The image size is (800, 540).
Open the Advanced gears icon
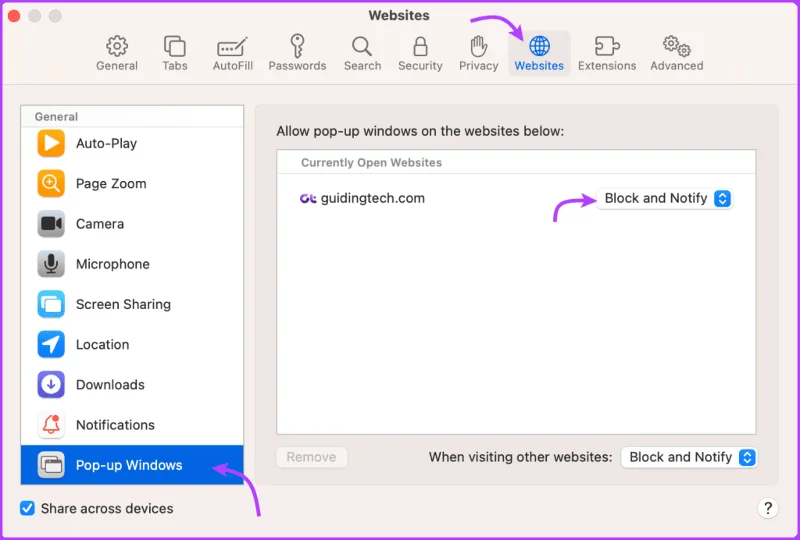click(677, 46)
